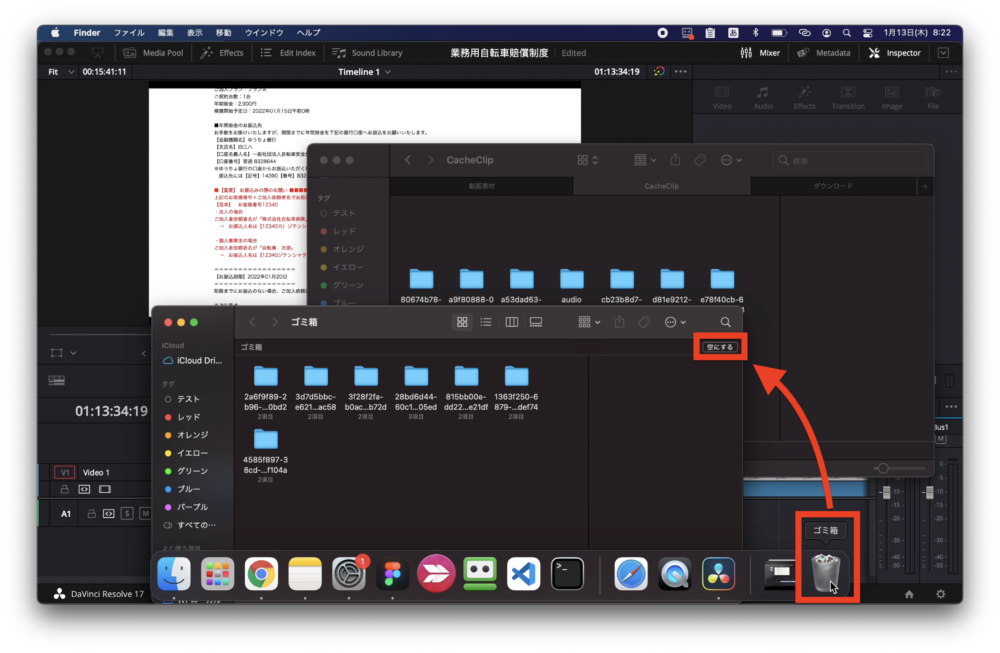Go back in the CacheClip Finder window
Viewport: 1000px width, 653px height.
pos(408,160)
